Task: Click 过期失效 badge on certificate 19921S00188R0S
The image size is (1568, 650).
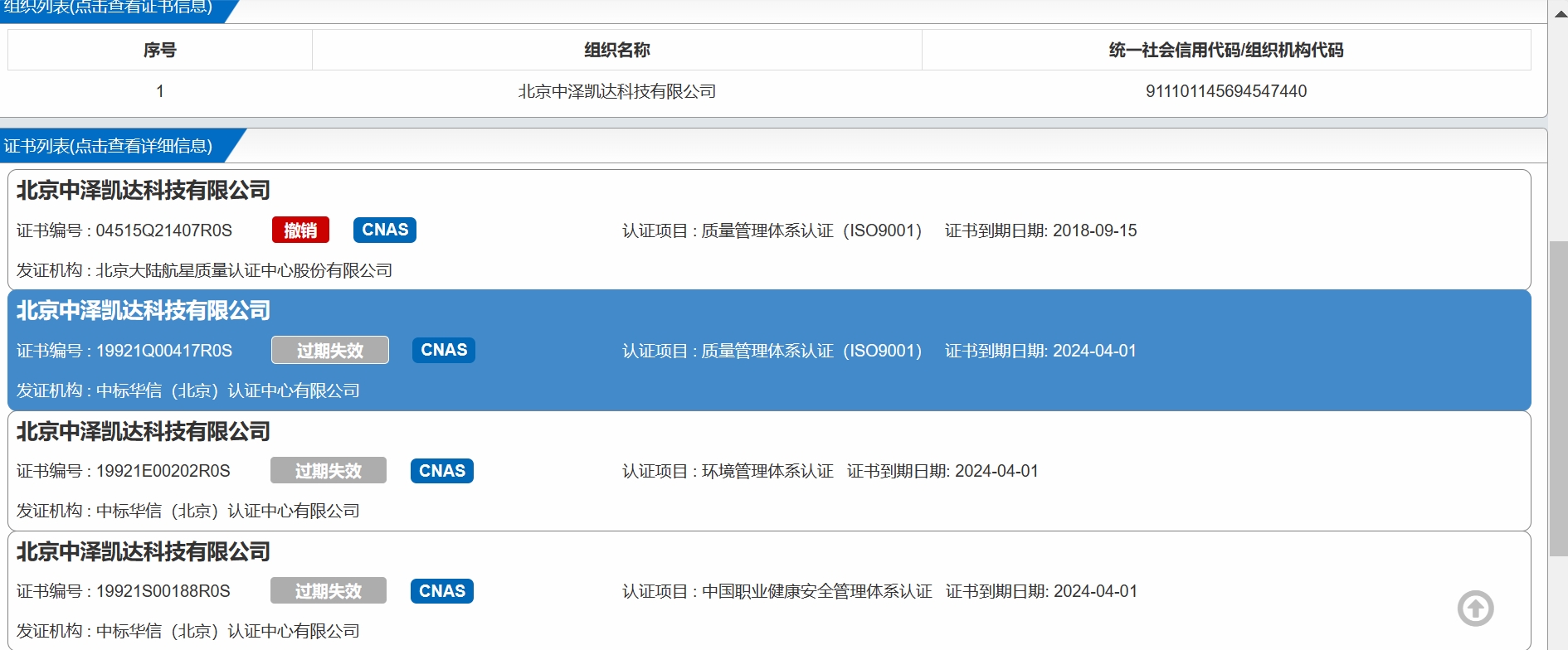Action: (329, 590)
